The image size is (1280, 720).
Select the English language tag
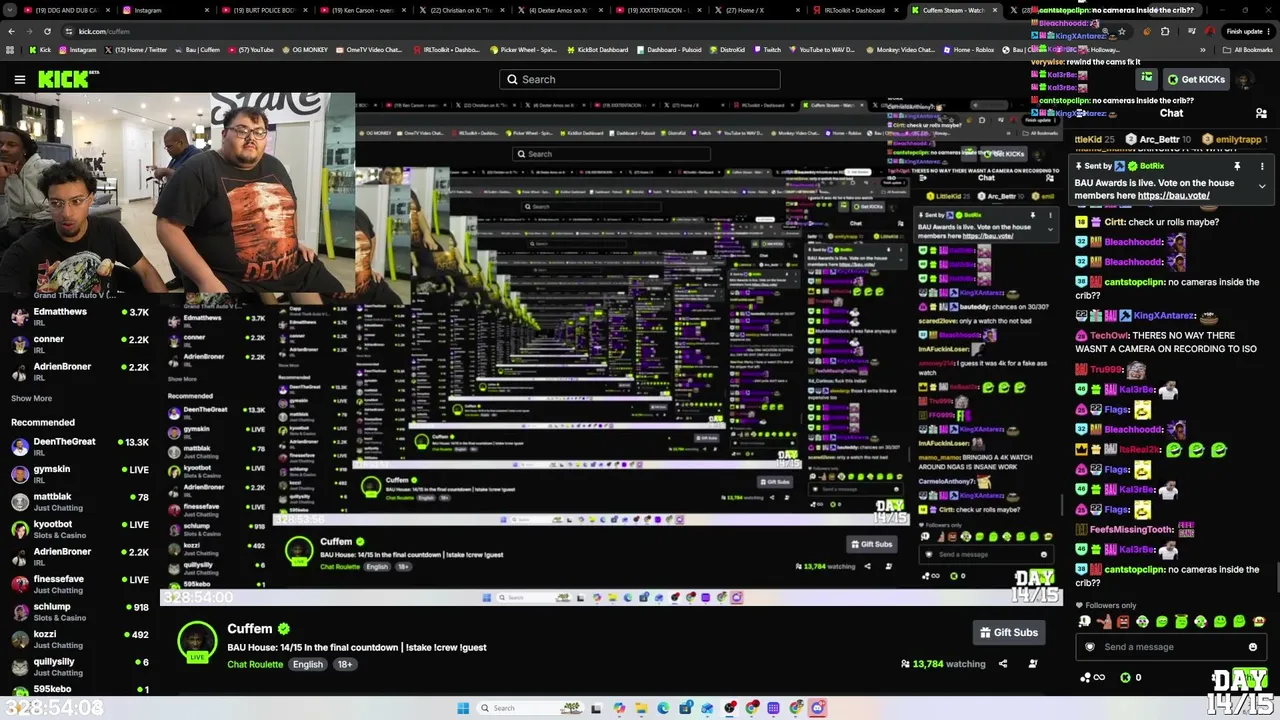pyautogui.click(x=308, y=665)
